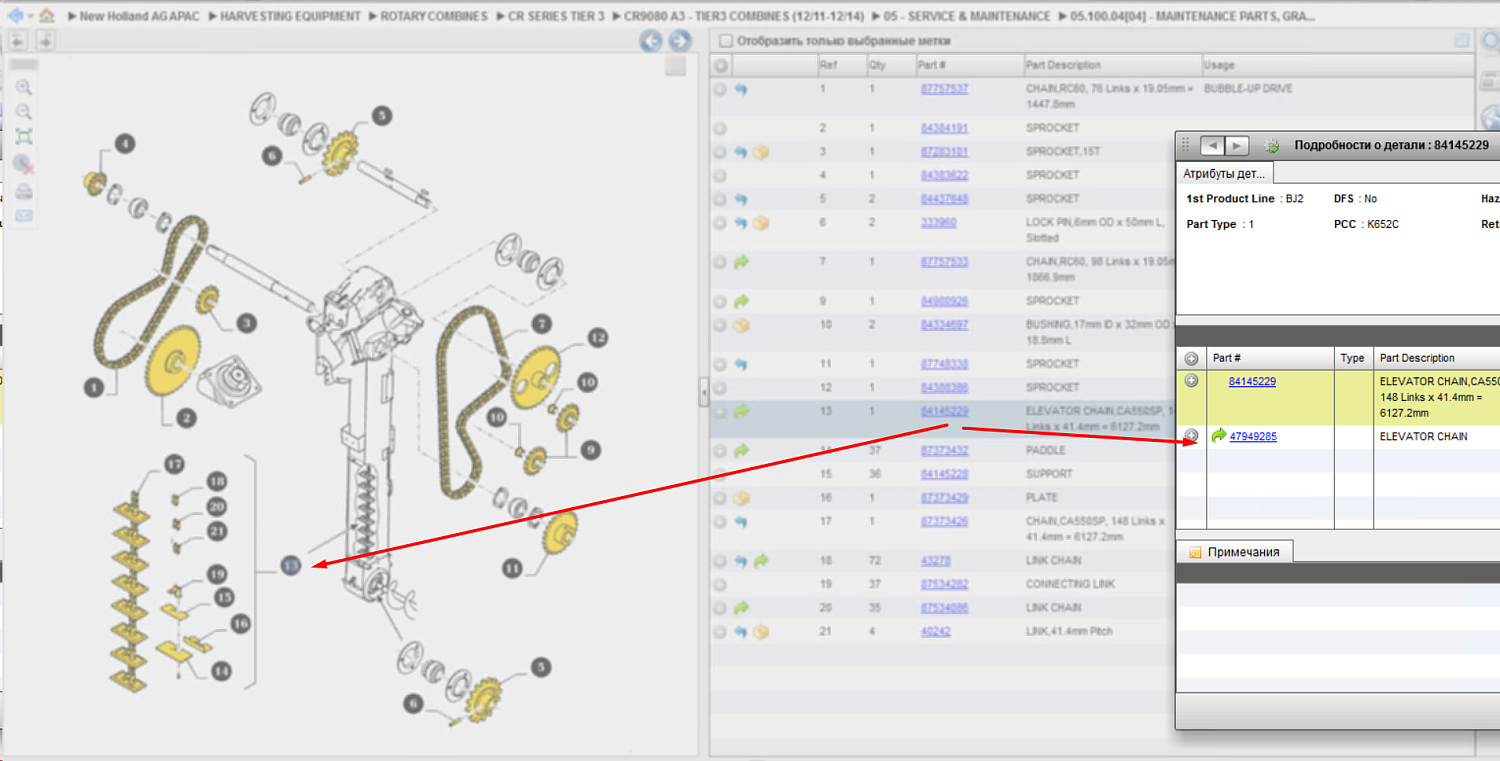Click the previous button in details popup
Viewport: 1500px width, 761px height.
(x=1212, y=146)
